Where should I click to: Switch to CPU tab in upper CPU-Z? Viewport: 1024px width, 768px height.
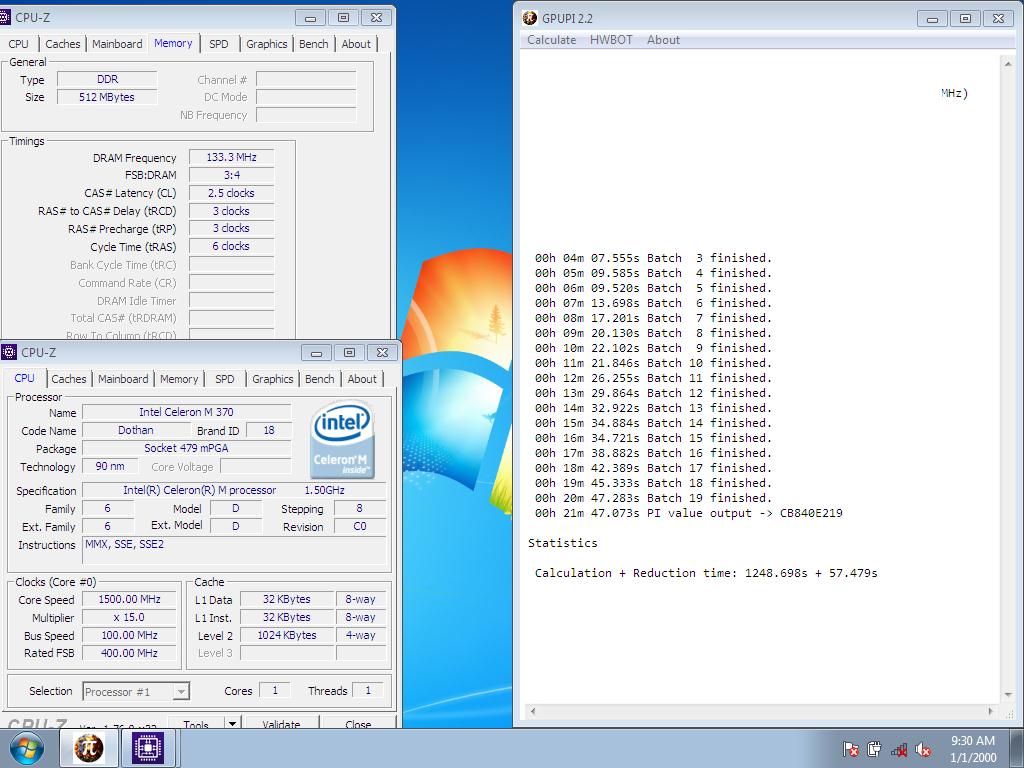[x=18, y=44]
